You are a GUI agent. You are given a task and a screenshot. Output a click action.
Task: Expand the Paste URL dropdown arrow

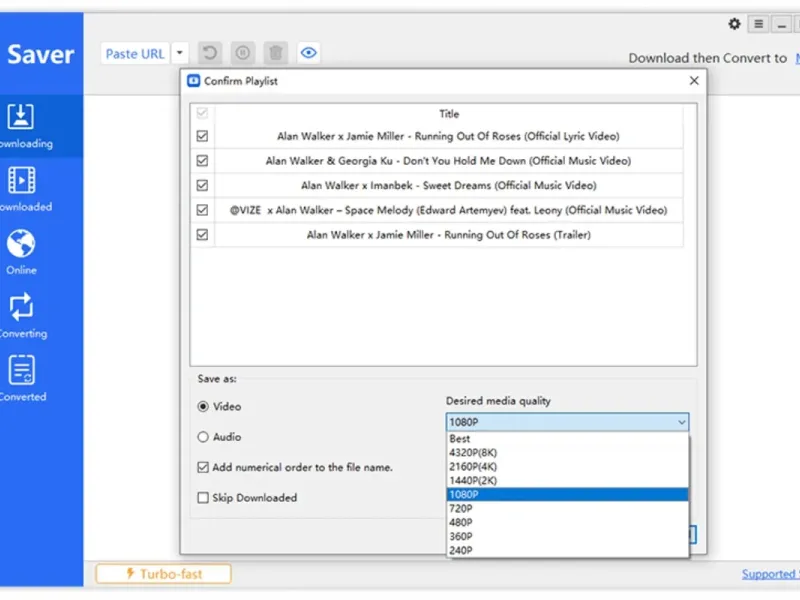pos(179,54)
